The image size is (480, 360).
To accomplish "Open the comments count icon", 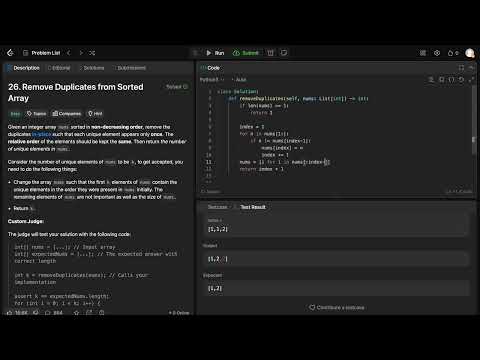I will (54, 313).
